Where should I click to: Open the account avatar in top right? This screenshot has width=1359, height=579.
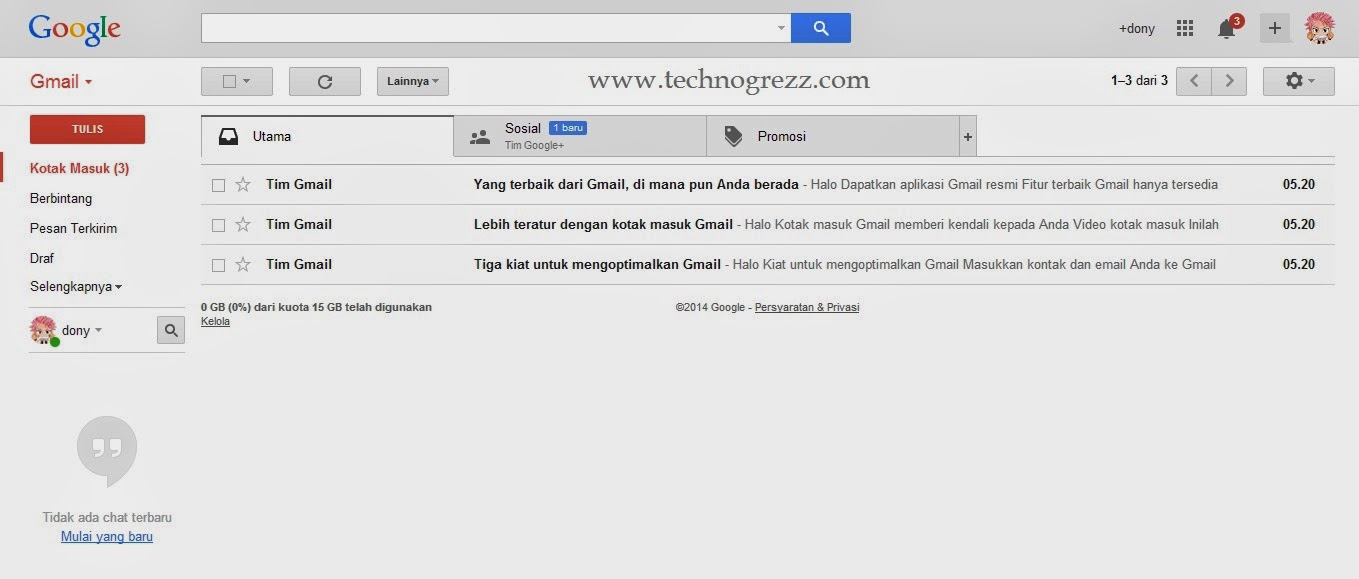(1320, 28)
